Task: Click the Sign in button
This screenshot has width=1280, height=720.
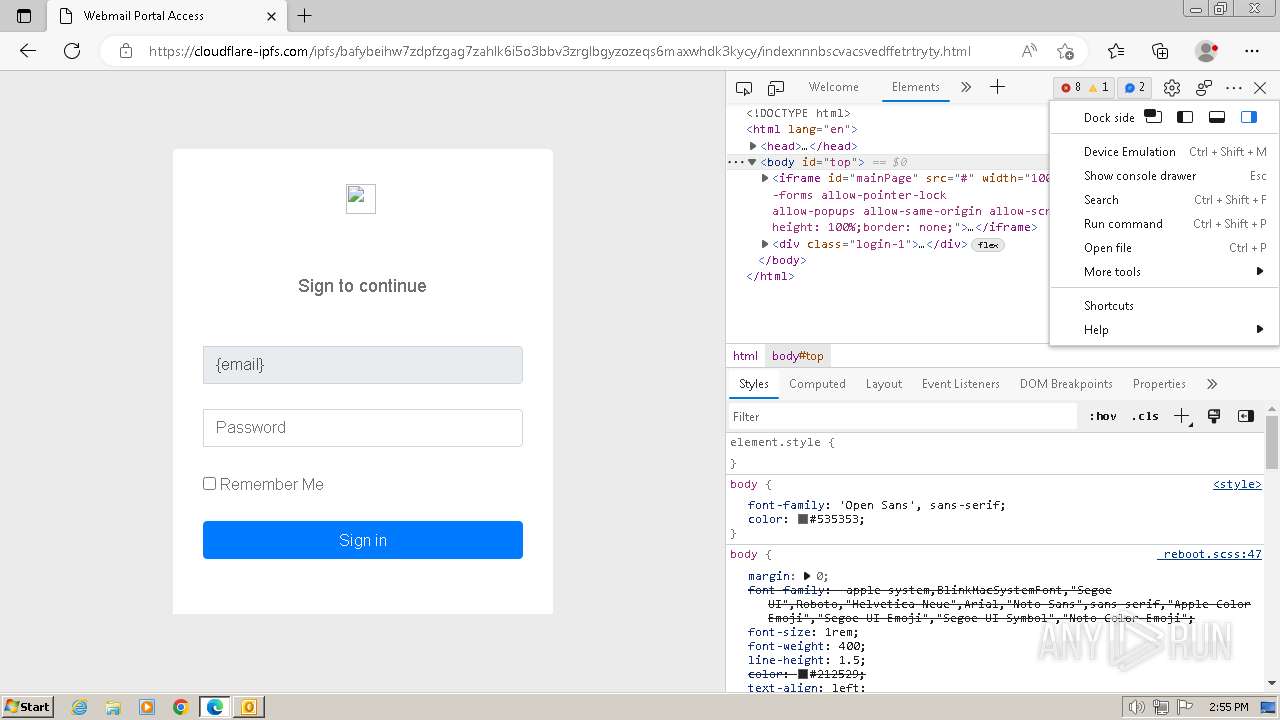Action: click(x=362, y=540)
